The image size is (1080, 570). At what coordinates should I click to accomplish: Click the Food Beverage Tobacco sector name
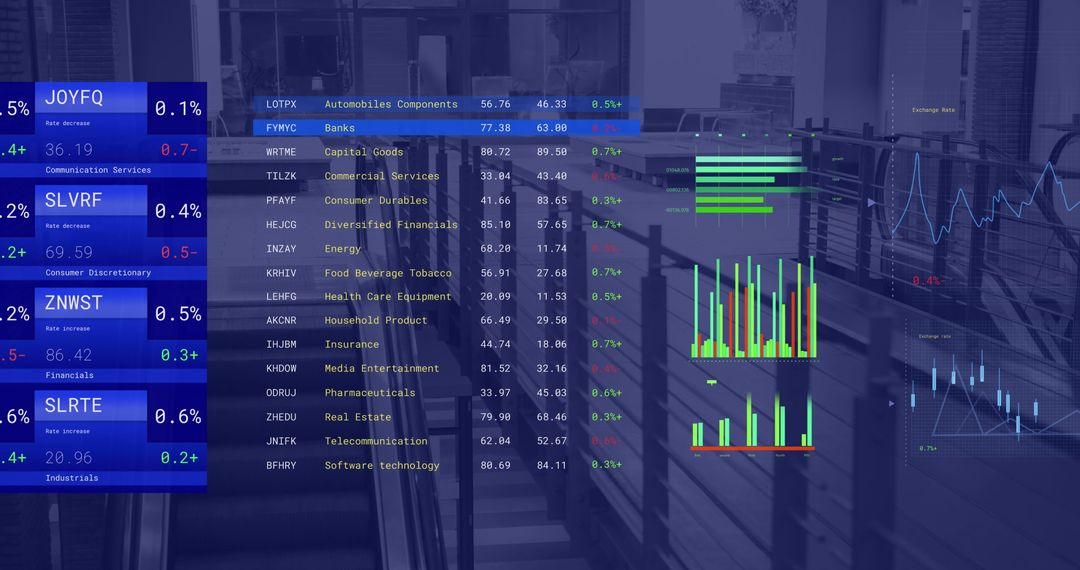click(388, 273)
